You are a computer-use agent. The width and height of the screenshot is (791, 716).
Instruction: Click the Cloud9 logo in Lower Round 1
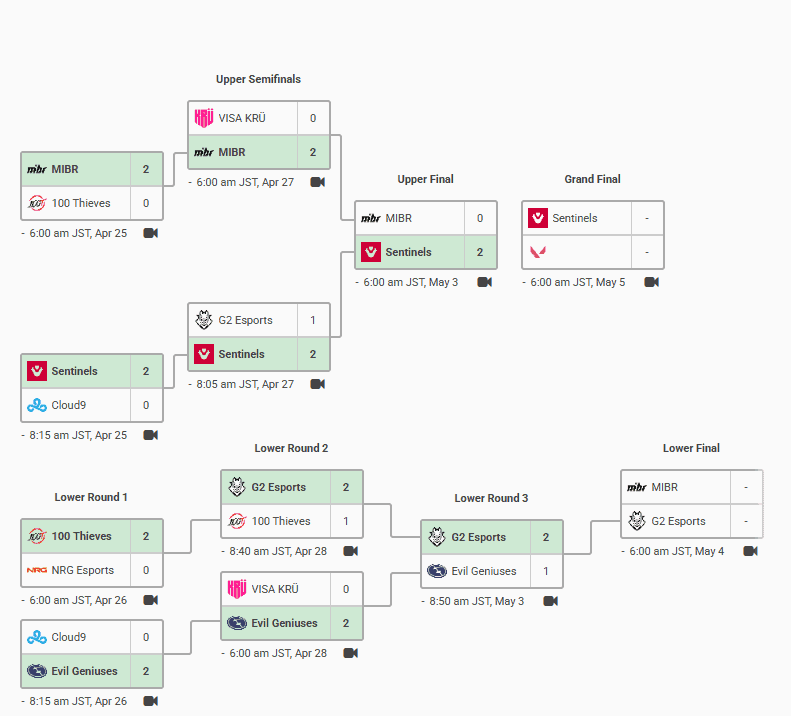point(37,637)
